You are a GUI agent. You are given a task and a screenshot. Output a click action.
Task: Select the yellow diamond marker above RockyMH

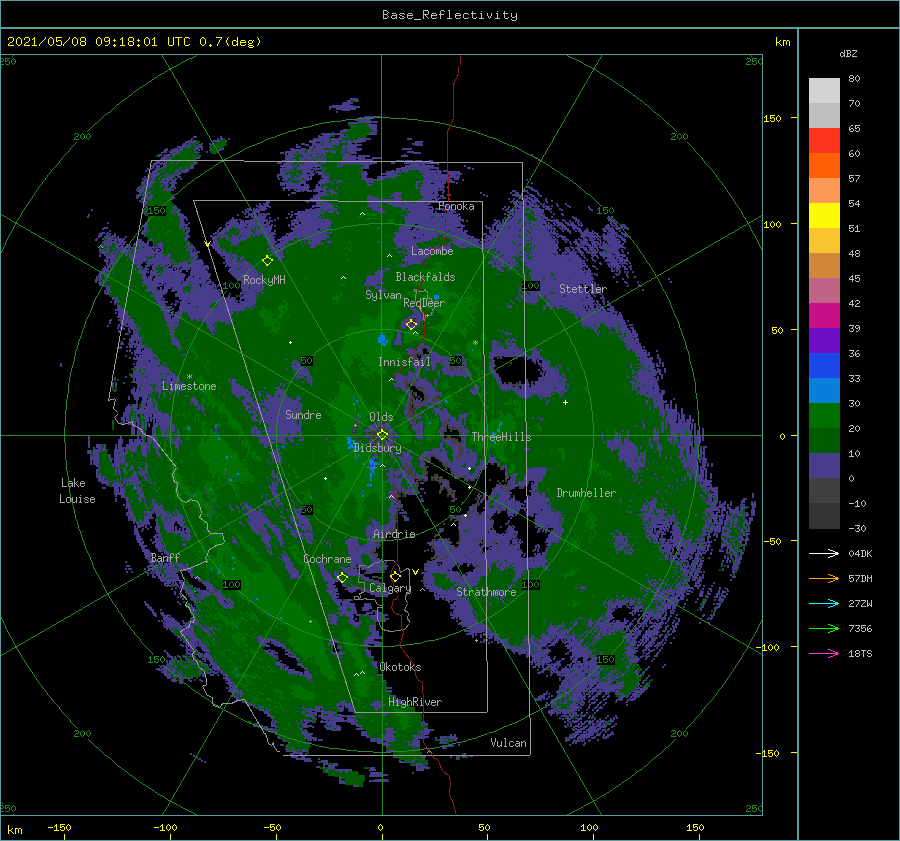(x=267, y=261)
